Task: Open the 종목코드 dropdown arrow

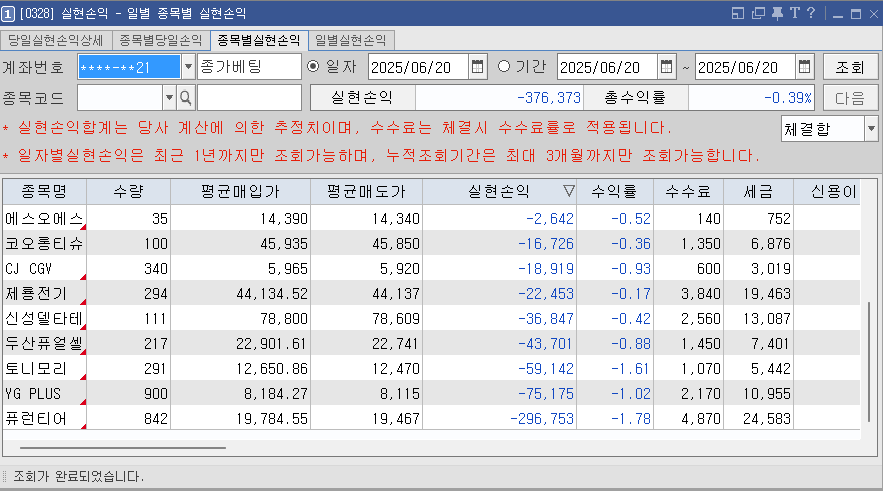Action: (168, 98)
